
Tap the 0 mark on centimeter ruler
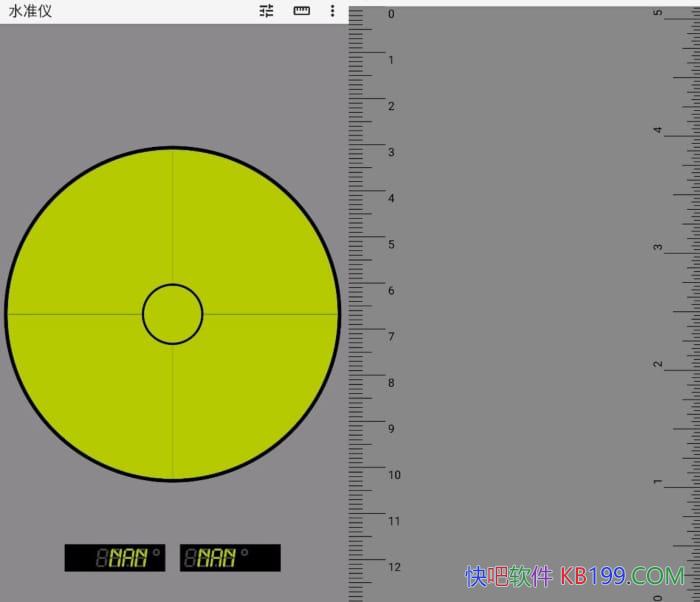pos(391,14)
